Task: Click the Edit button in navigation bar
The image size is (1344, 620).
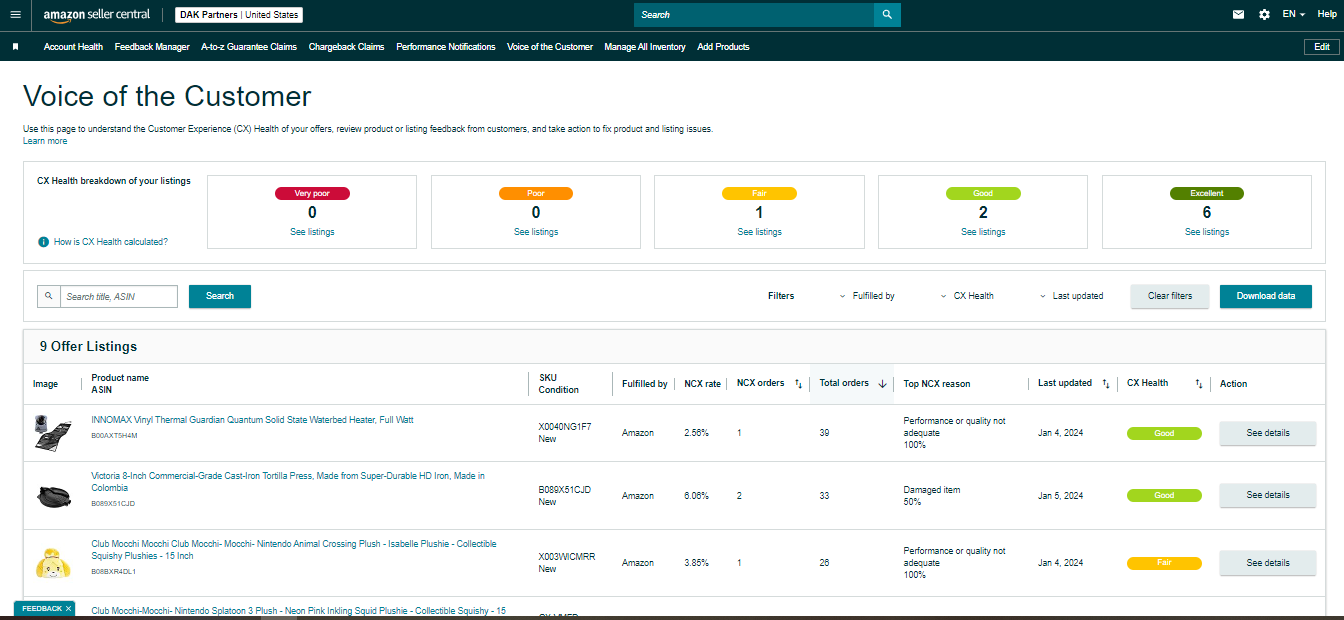Action: [x=1321, y=47]
